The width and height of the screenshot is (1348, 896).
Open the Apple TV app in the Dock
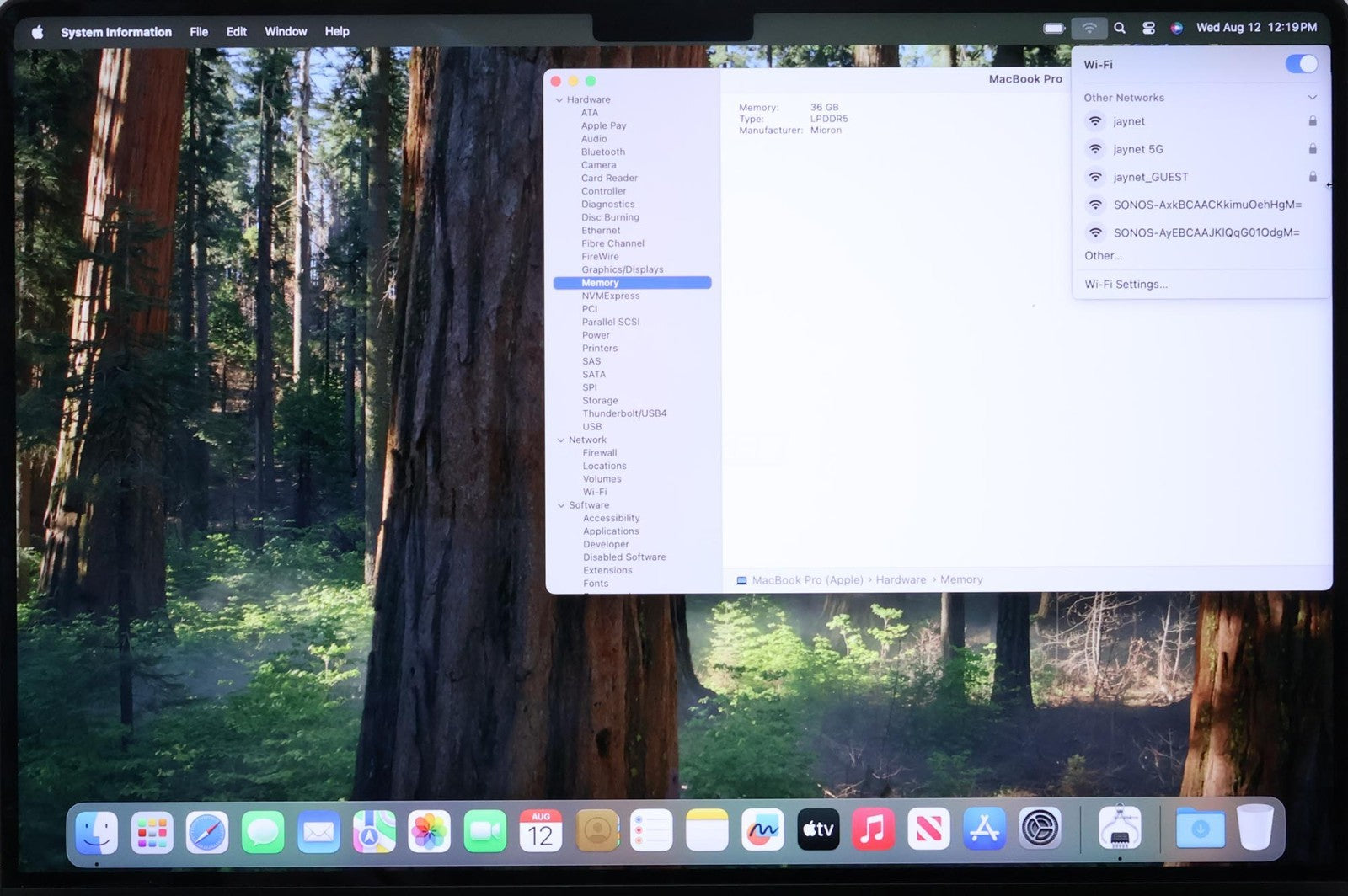pyautogui.click(x=818, y=830)
